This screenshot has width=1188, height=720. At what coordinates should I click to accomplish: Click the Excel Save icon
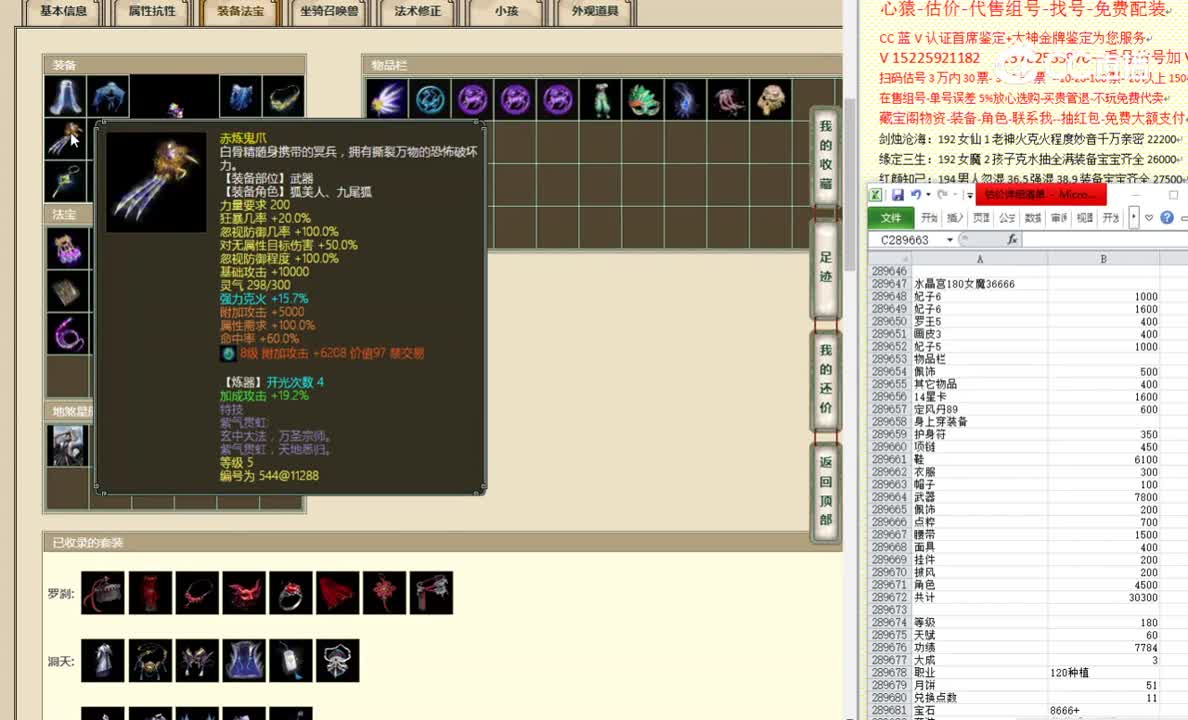pos(898,195)
